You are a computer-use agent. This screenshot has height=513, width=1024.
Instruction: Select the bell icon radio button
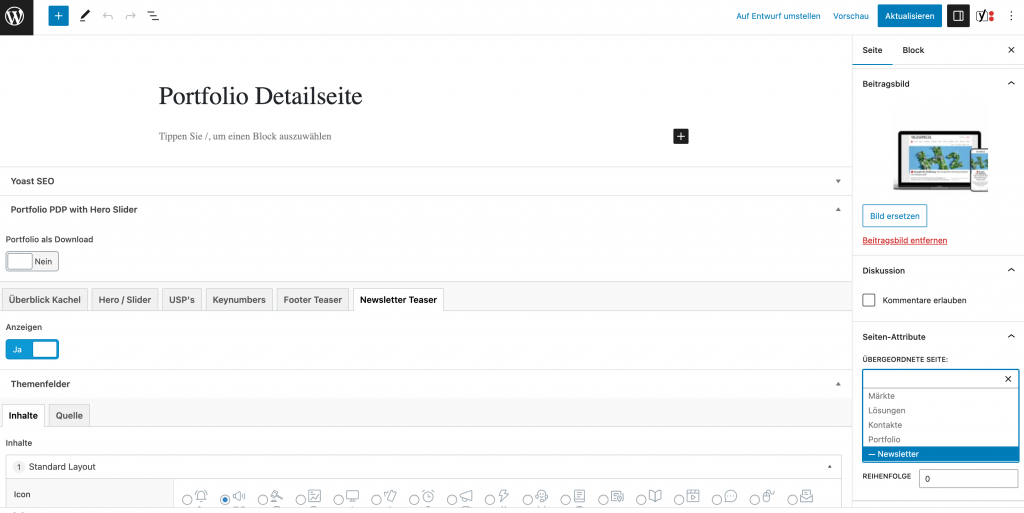click(x=187, y=500)
